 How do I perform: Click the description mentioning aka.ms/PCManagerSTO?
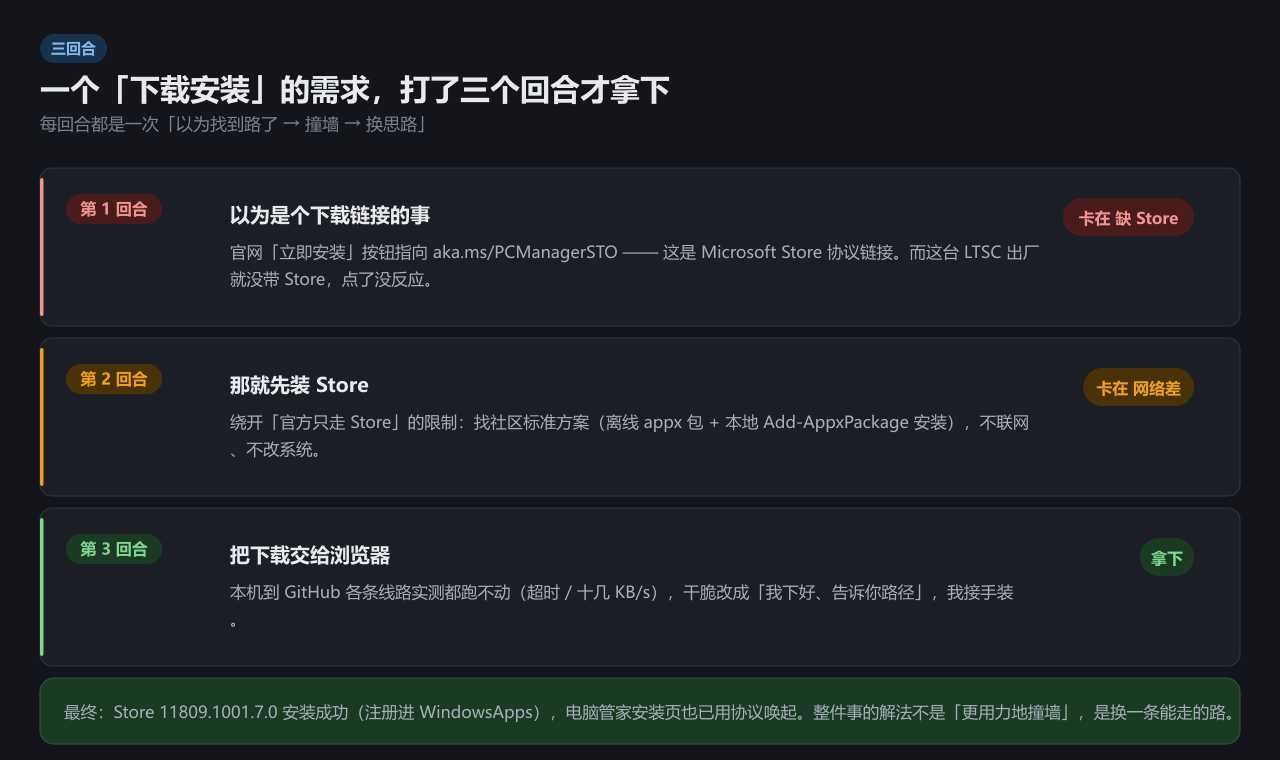[x=635, y=266]
